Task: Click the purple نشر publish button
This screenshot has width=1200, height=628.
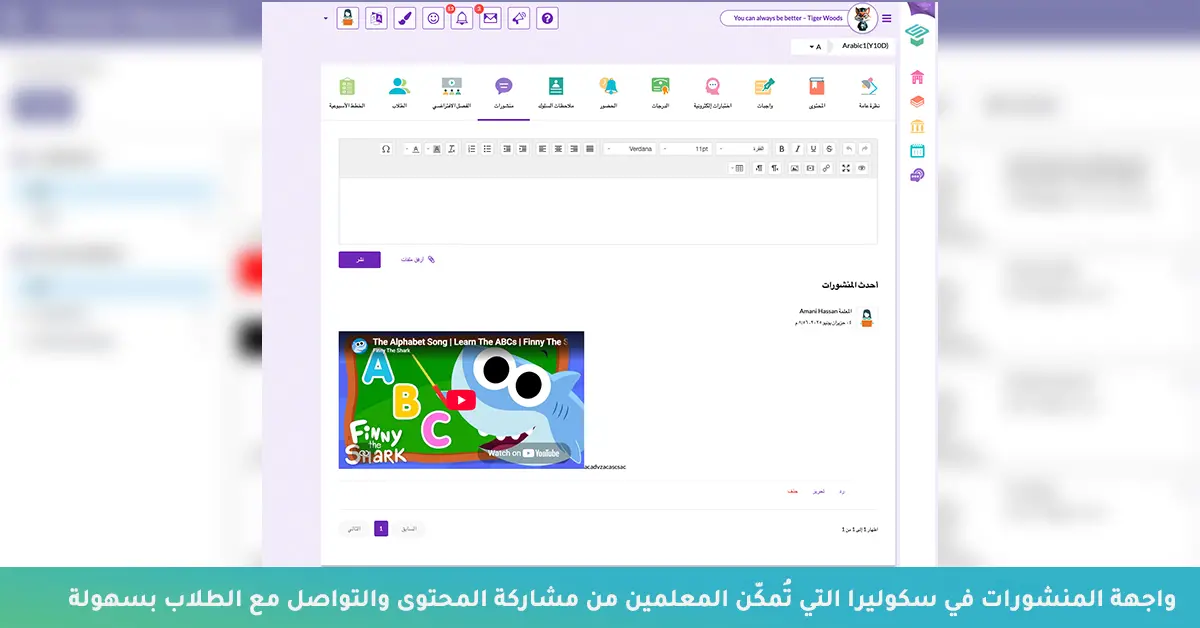Action: [360, 260]
